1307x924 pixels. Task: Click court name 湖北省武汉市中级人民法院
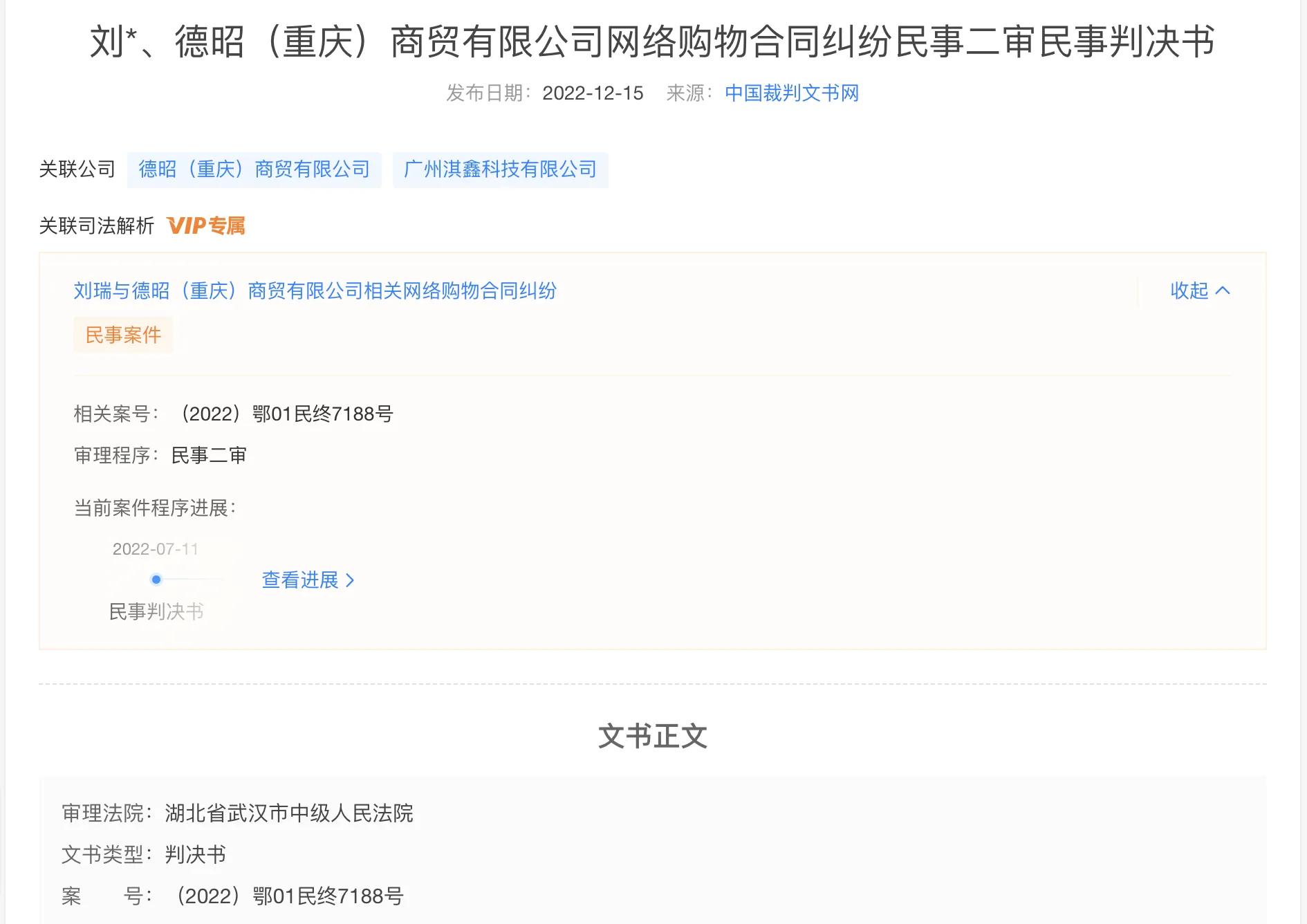coord(289,813)
